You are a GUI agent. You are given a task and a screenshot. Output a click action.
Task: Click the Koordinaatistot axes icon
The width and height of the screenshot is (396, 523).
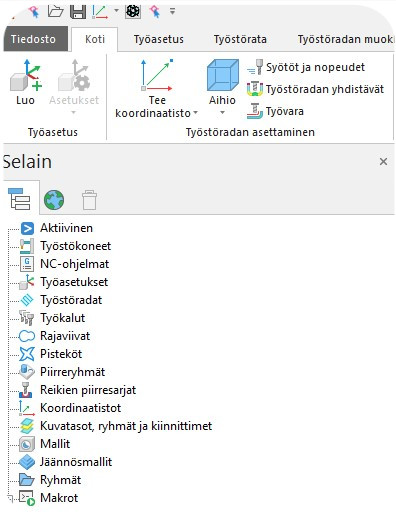tap(27, 408)
